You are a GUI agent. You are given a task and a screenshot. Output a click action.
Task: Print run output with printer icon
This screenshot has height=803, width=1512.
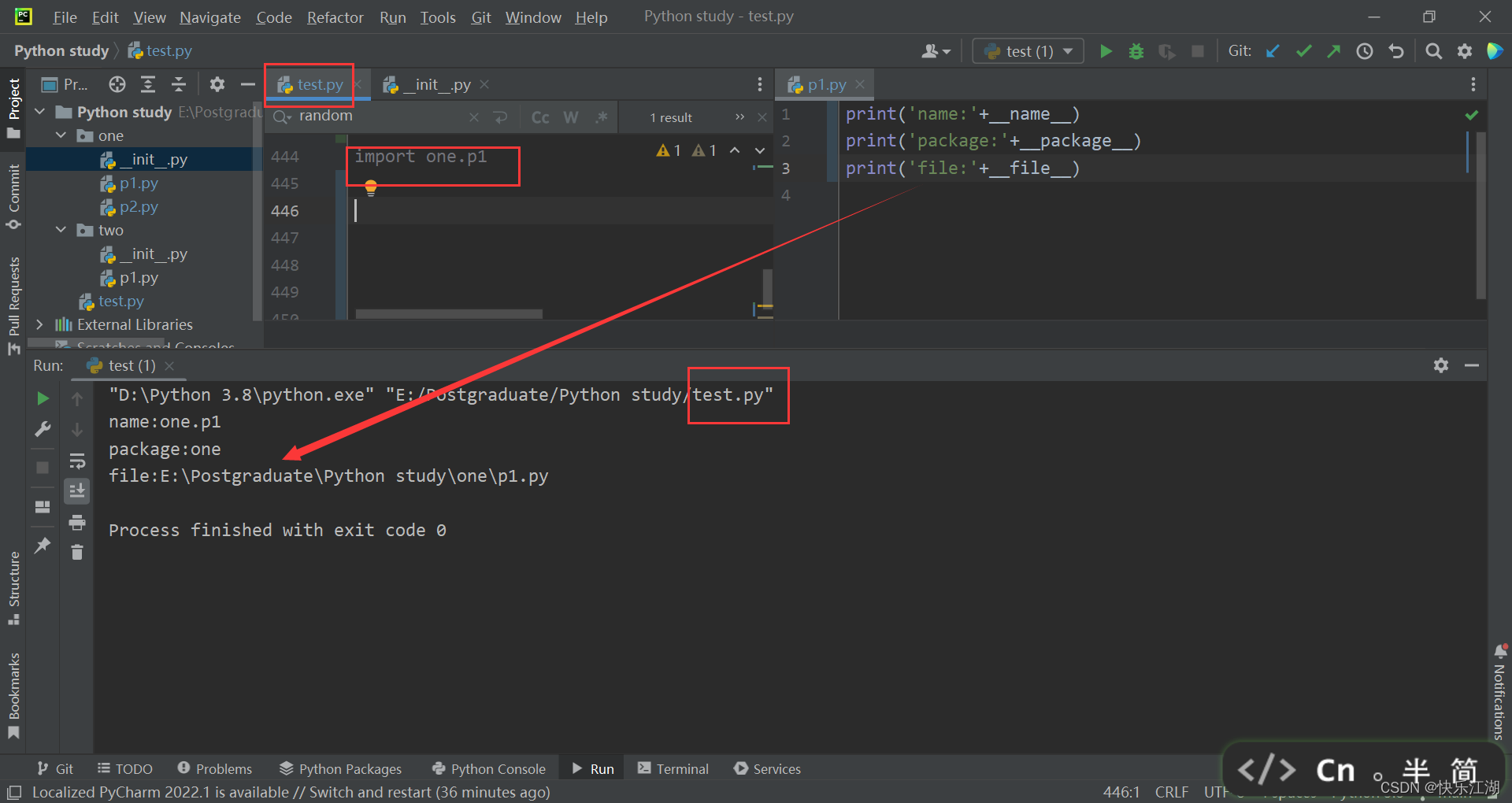point(77,522)
